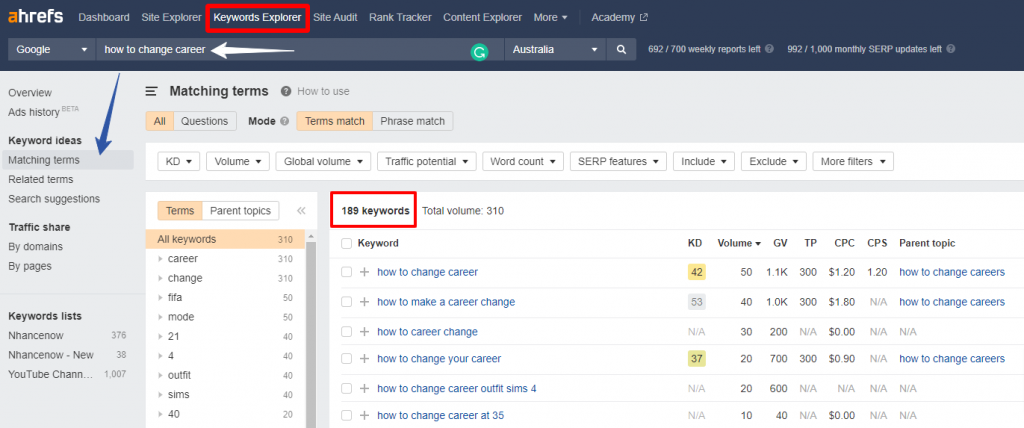1024x428 pixels.
Task: Open the Traffic potential filter dropdown
Action: pos(426,161)
